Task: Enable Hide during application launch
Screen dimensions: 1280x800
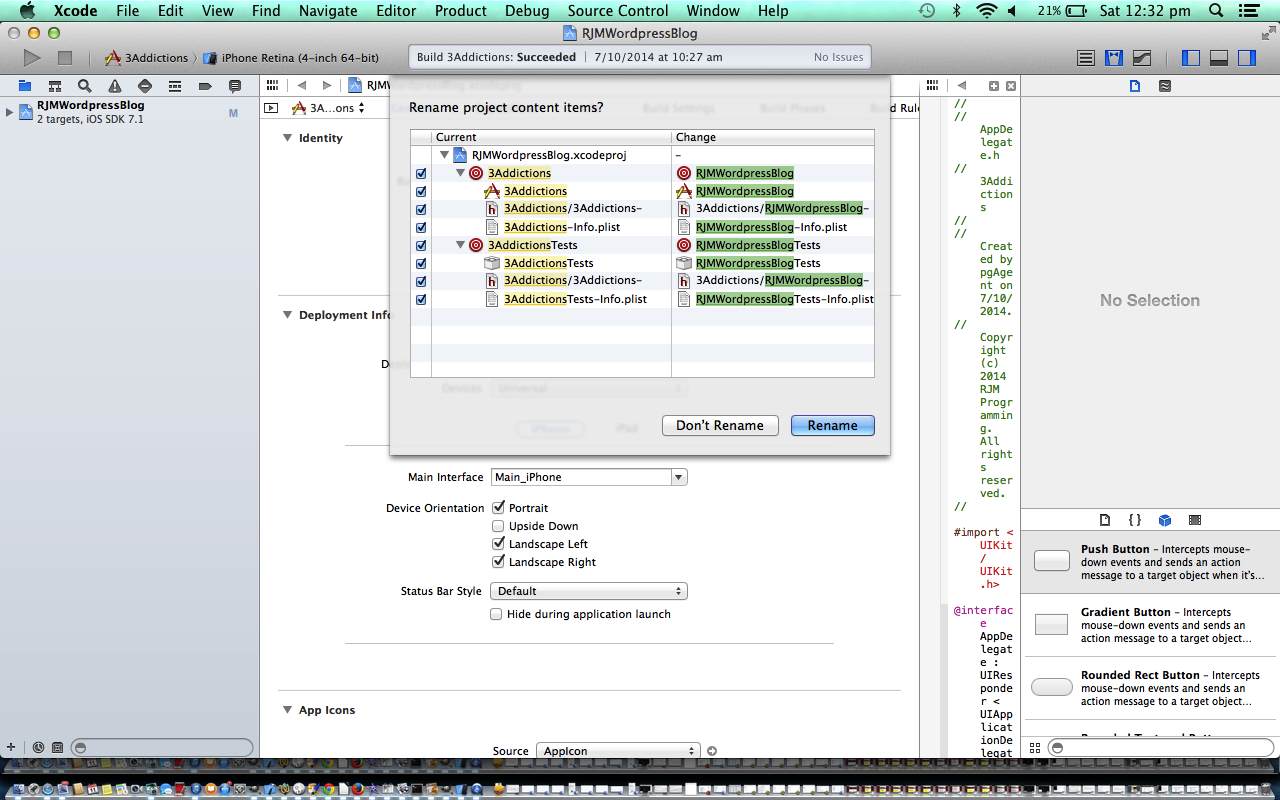Action: [x=496, y=614]
